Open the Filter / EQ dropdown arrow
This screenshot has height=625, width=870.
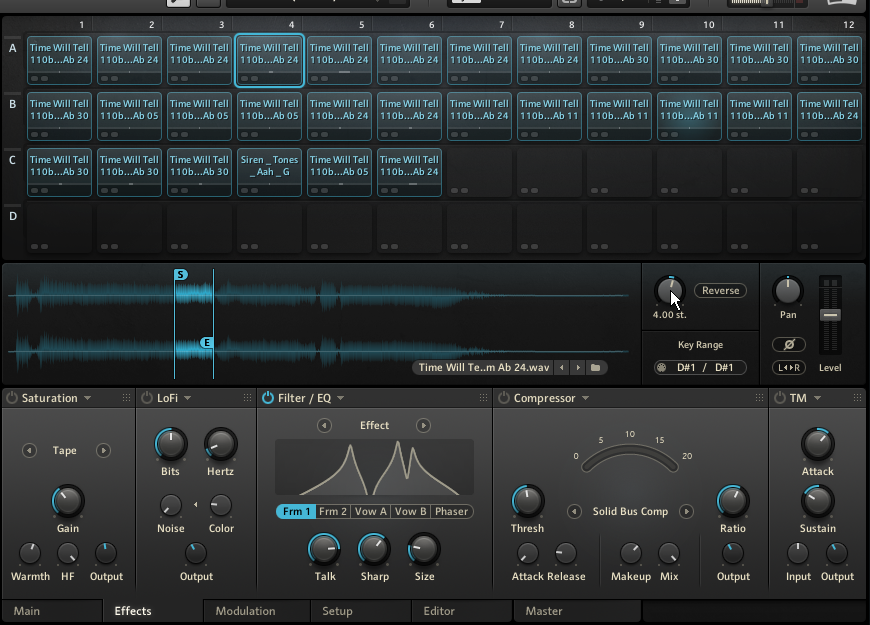coord(340,398)
